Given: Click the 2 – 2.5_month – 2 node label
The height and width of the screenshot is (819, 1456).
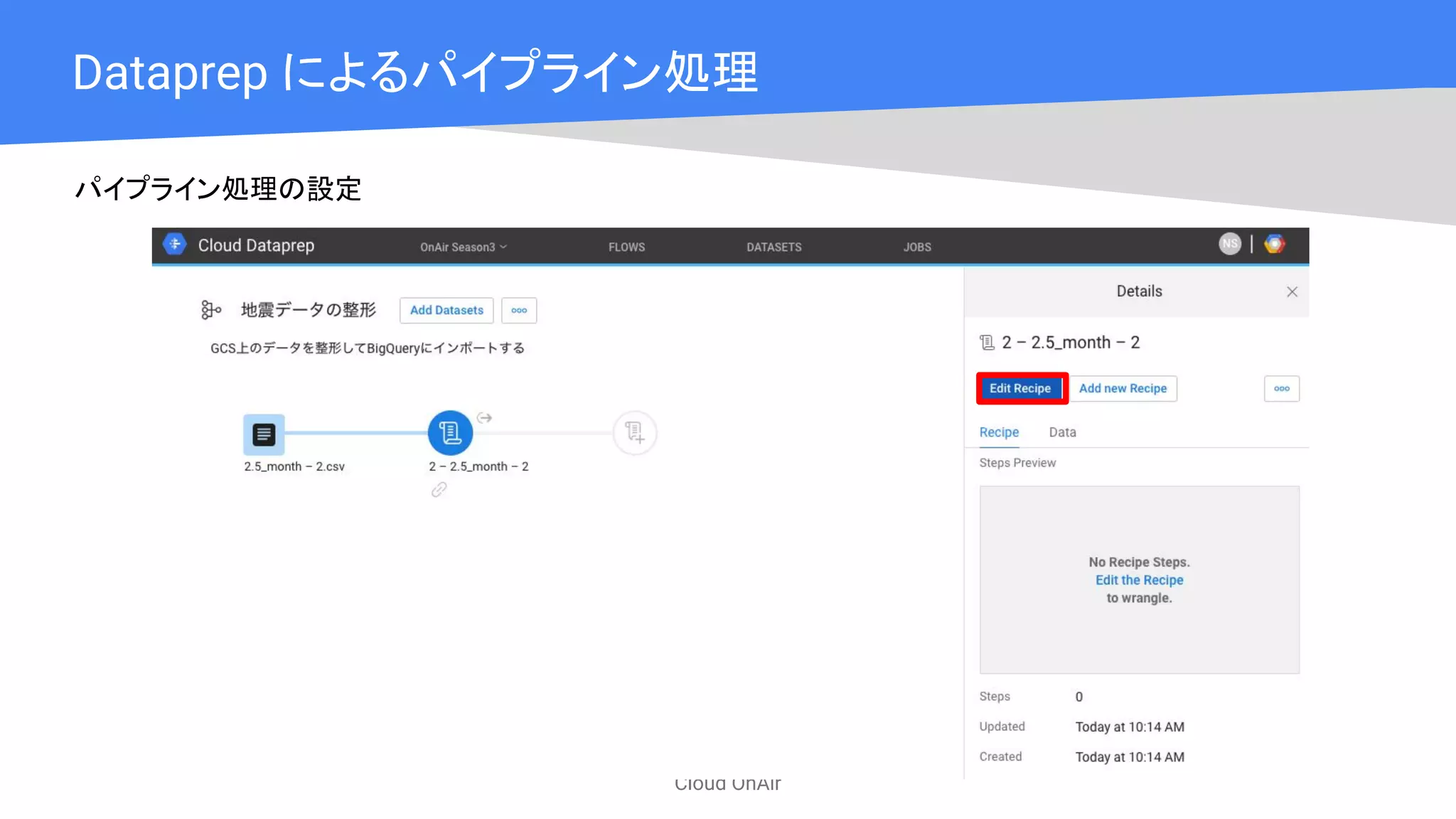Looking at the screenshot, I should pyautogui.click(x=478, y=466).
